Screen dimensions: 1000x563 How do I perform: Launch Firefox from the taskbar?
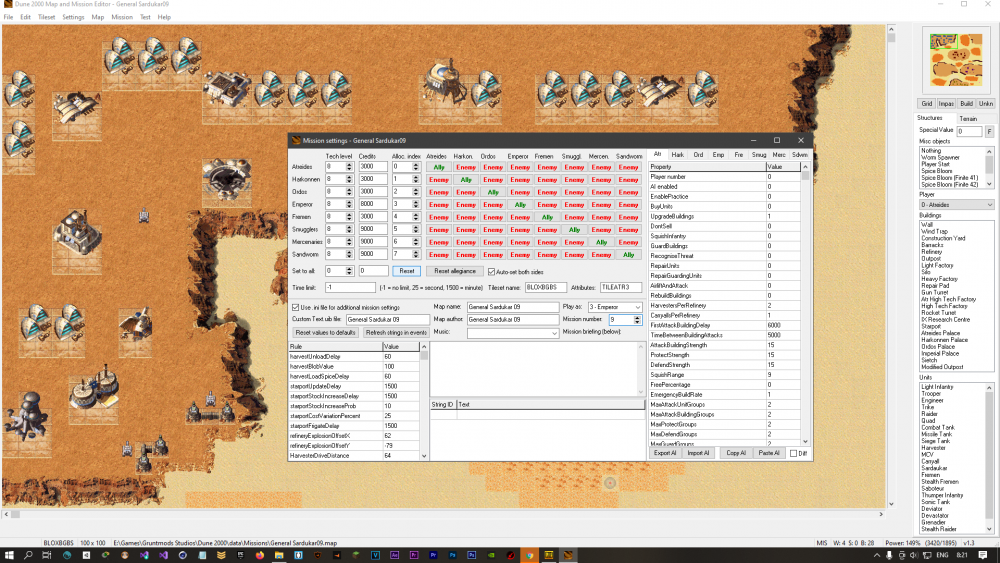[260, 555]
